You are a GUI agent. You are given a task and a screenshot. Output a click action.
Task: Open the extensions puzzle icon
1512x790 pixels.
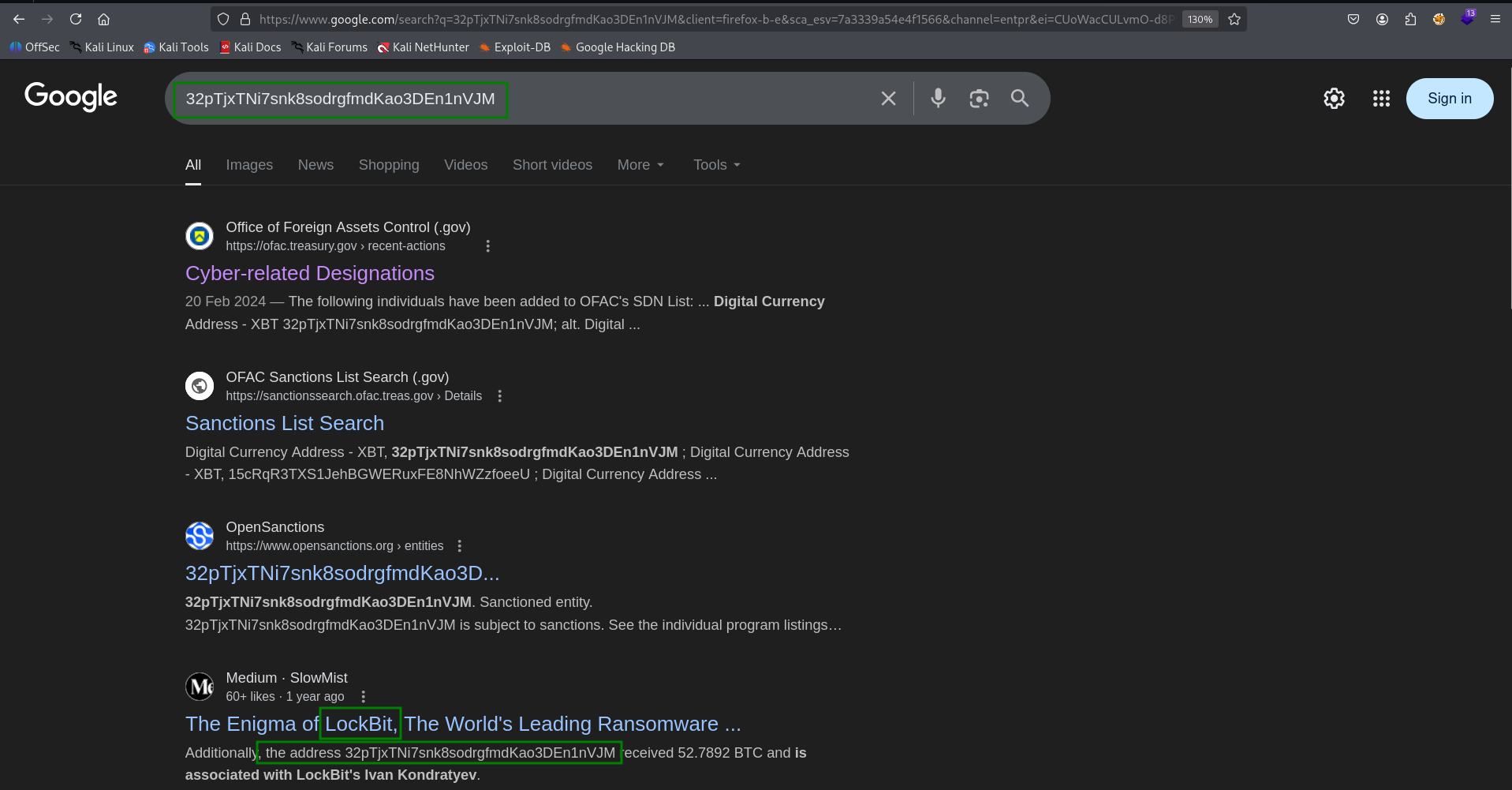point(1410,19)
